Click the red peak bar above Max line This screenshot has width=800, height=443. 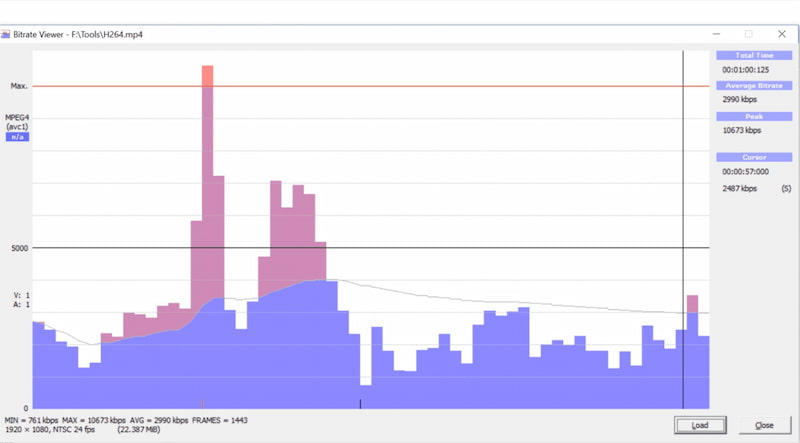pyautogui.click(x=207, y=76)
